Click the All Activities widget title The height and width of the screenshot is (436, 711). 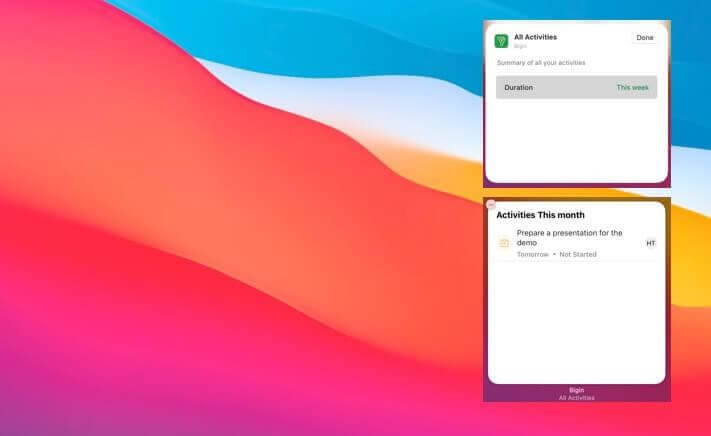(x=535, y=37)
